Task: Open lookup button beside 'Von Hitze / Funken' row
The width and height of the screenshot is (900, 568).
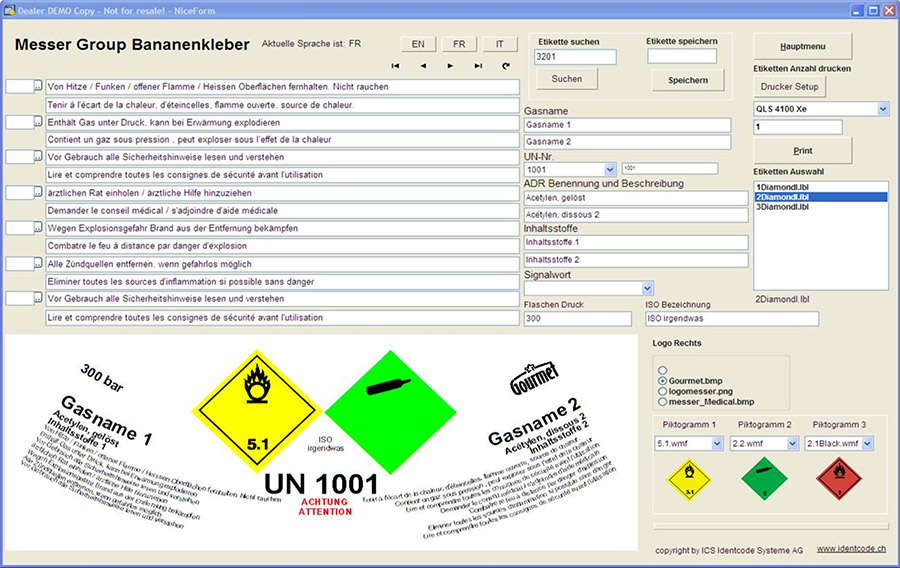Action: click(38, 87)
